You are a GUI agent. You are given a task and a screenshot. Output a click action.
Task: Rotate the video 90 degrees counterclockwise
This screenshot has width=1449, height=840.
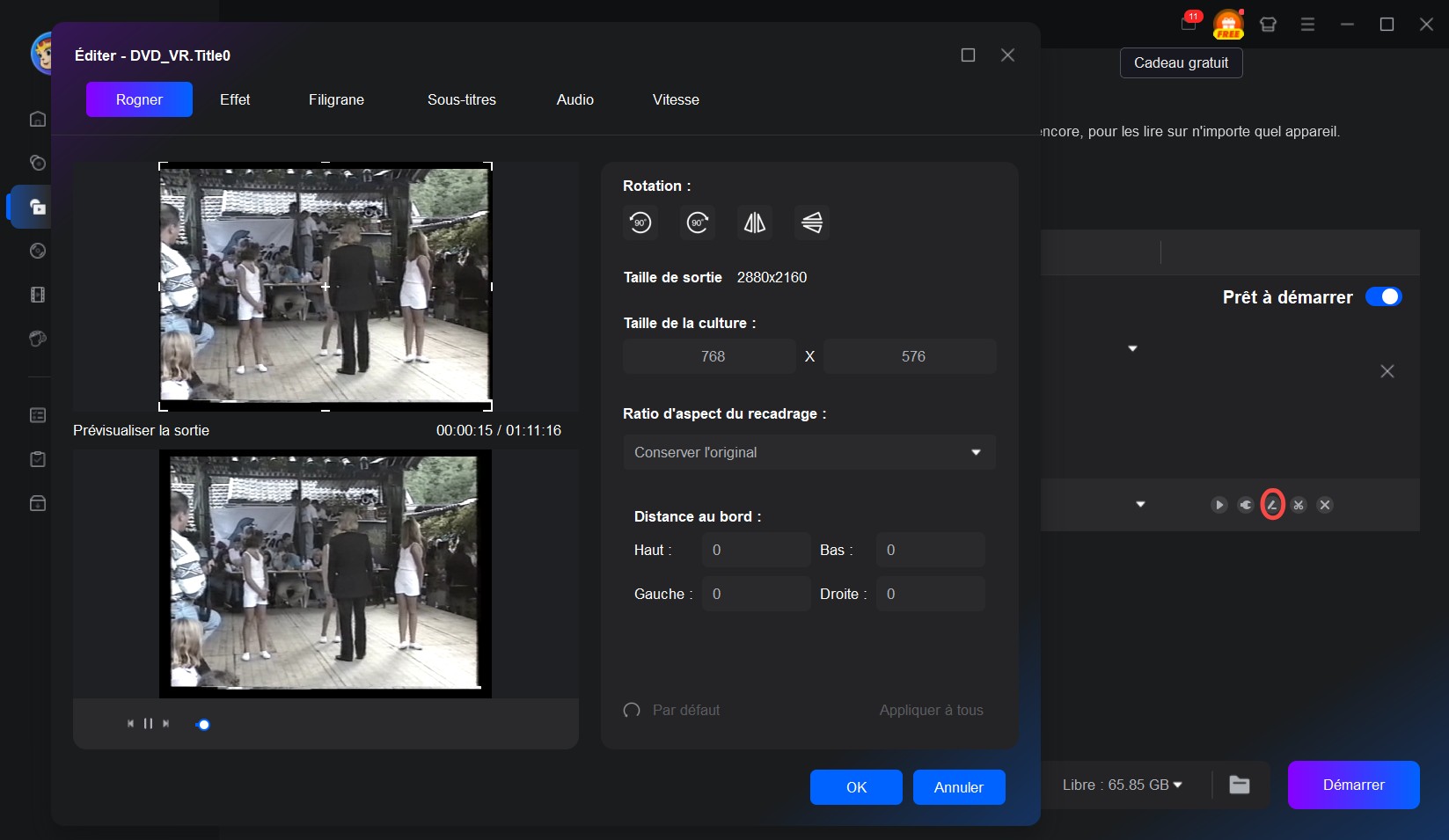coord(640,223)
